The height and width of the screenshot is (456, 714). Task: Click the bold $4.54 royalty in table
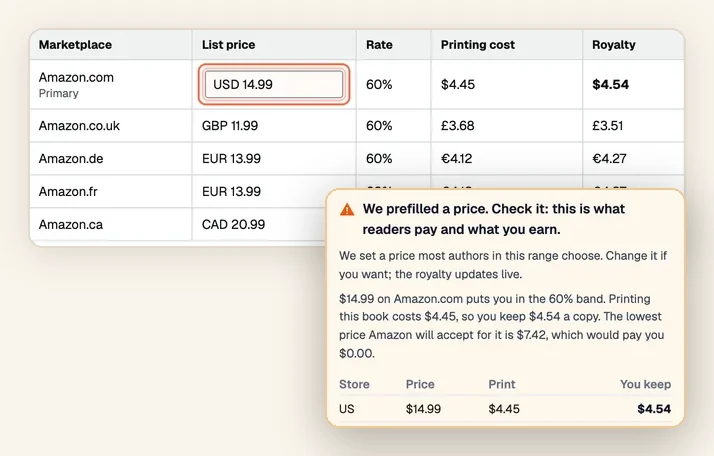point(610,84)
